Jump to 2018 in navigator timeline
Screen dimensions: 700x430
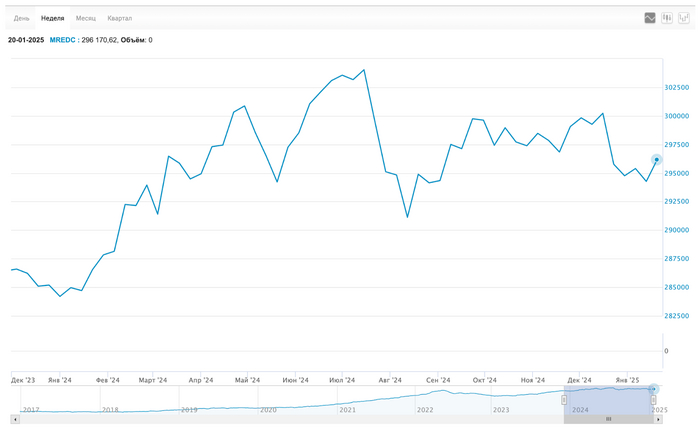110,410
